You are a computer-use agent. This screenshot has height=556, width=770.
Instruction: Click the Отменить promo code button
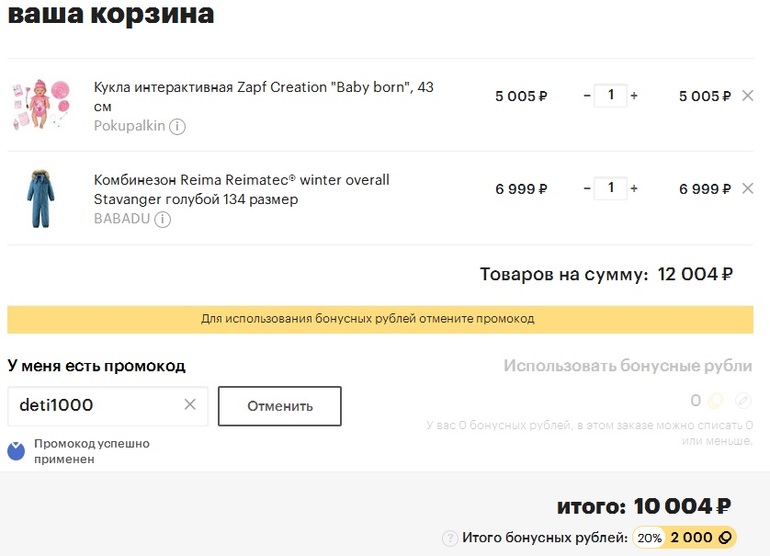point(280,406)
